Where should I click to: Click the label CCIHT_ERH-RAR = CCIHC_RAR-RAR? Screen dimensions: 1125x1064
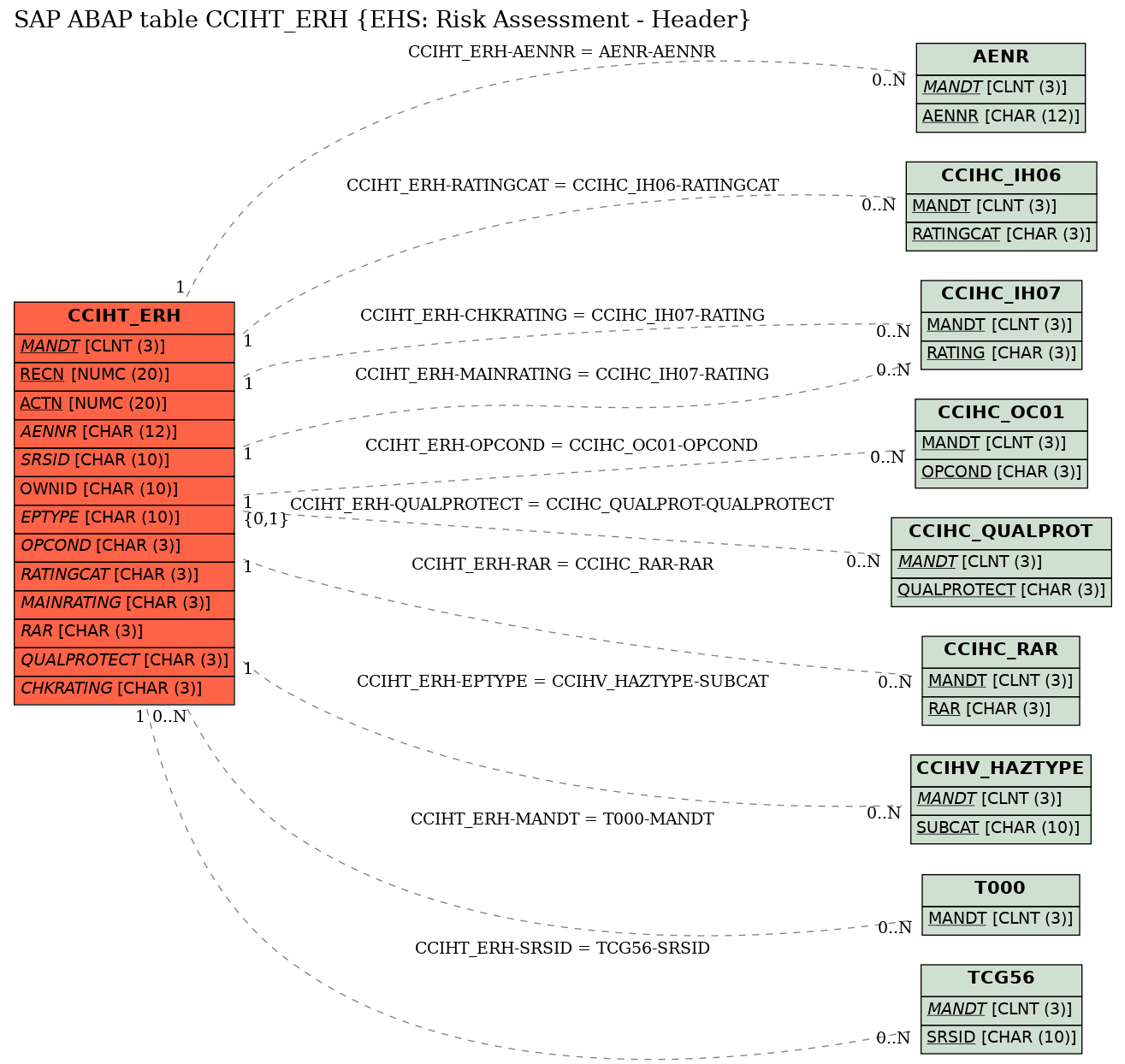click(562, 565)
